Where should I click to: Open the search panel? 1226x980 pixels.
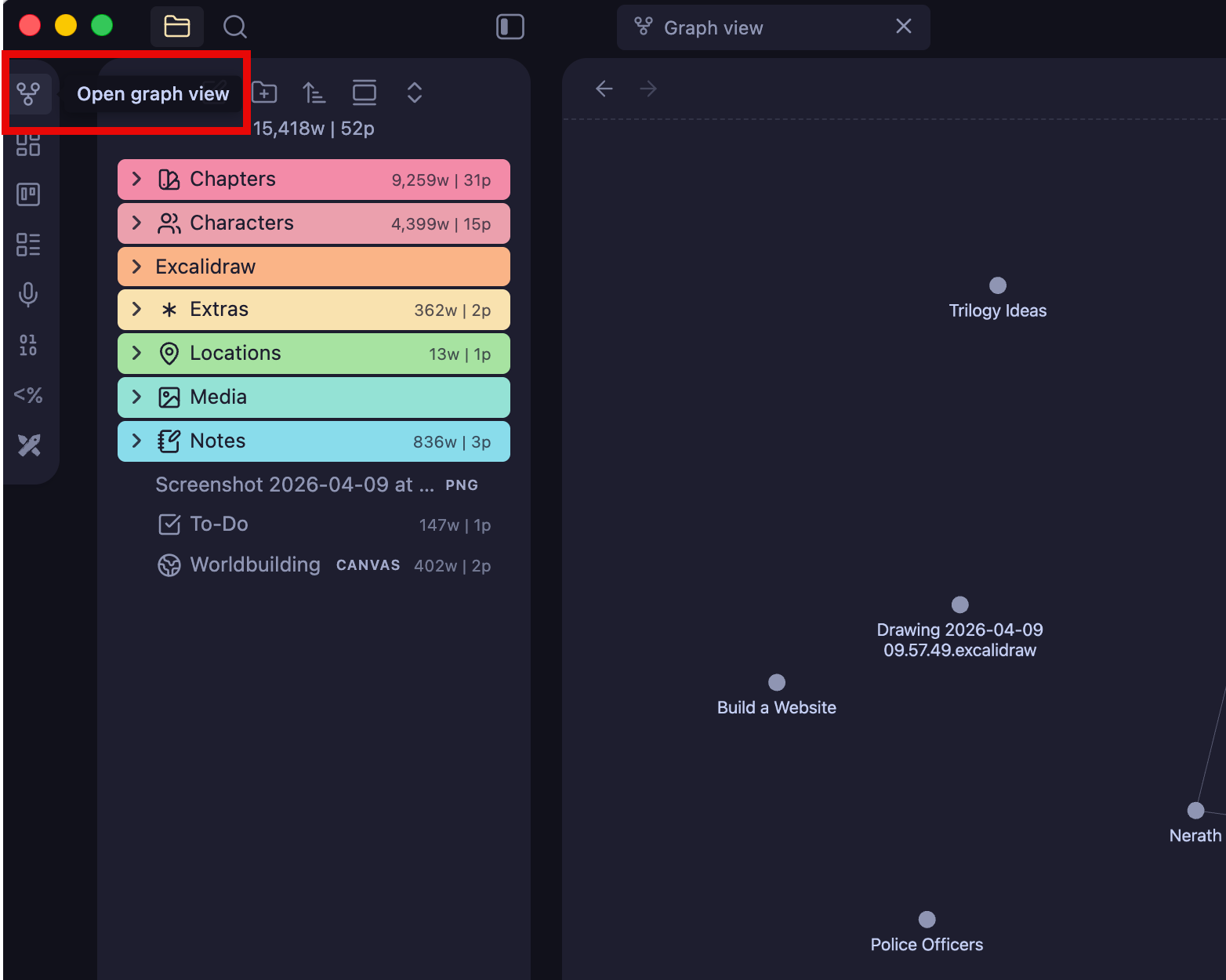pos(234,26)
